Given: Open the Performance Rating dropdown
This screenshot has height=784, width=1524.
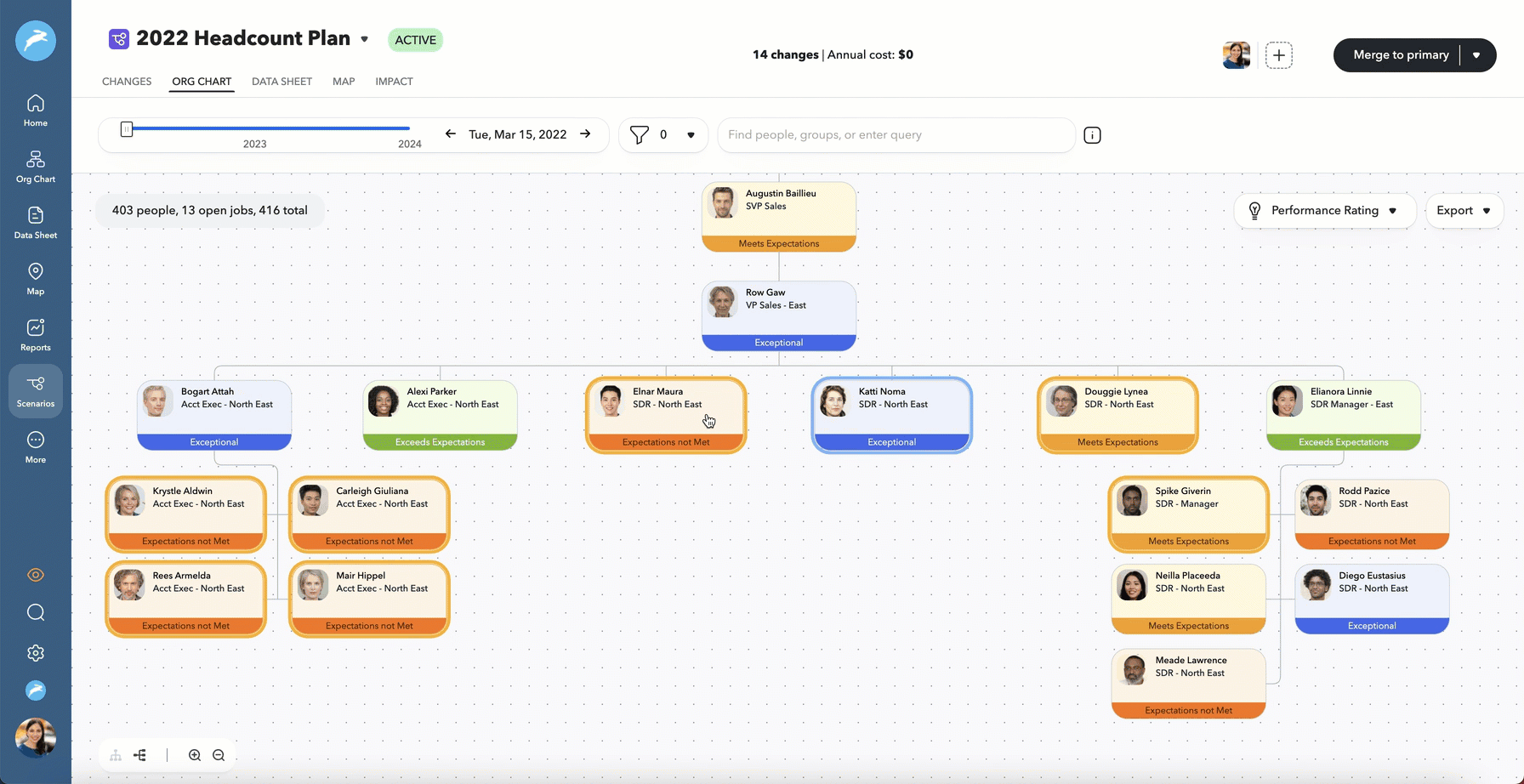Looking at the screenshot, I should [1323, 210].
